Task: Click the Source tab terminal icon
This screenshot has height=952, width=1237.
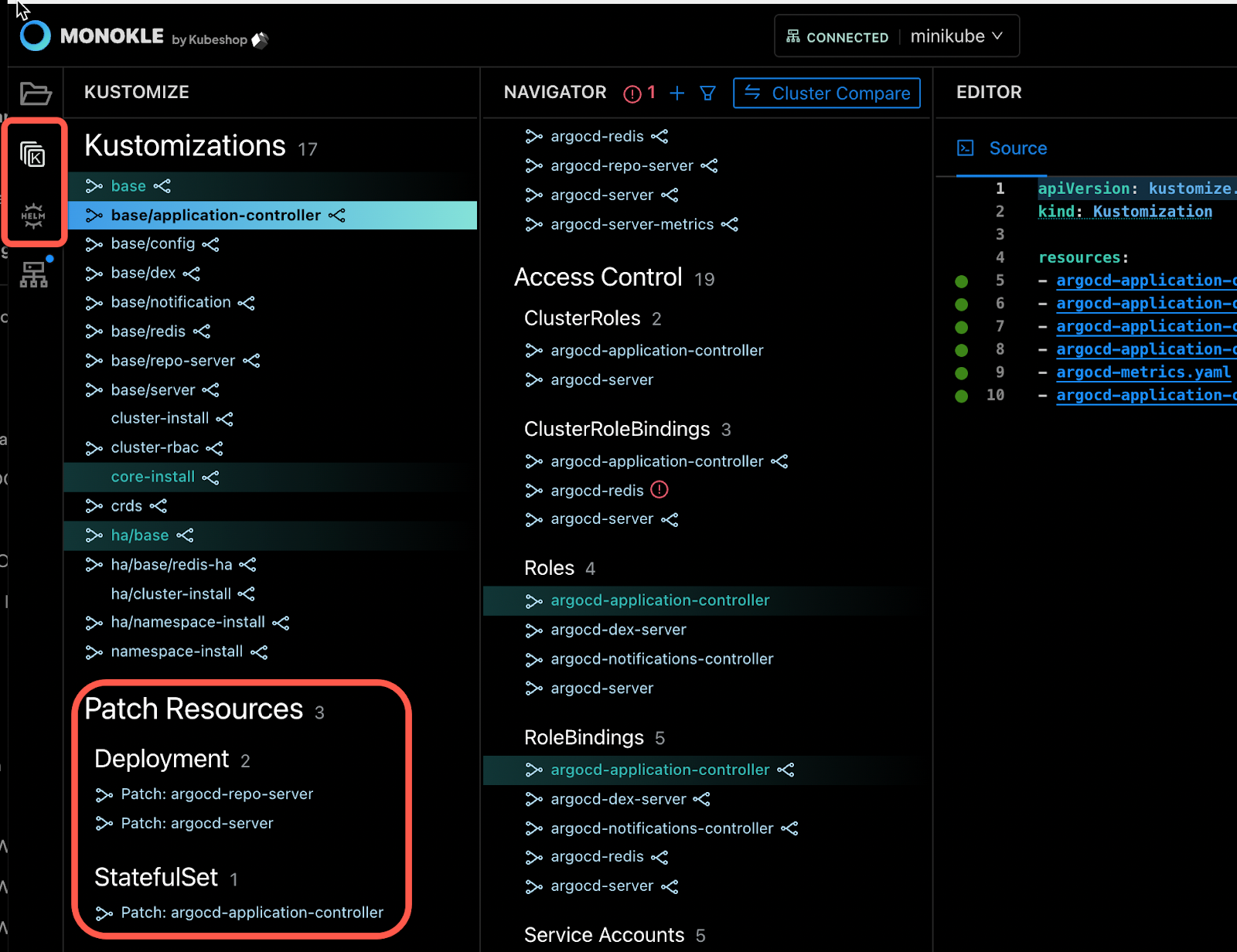Action: tap(966, 148)
